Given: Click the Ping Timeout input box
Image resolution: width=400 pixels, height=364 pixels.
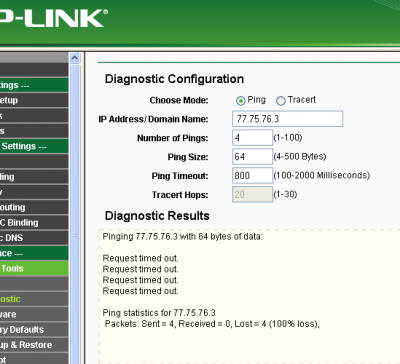Looking at the screenshot, I should pos(252,175).
